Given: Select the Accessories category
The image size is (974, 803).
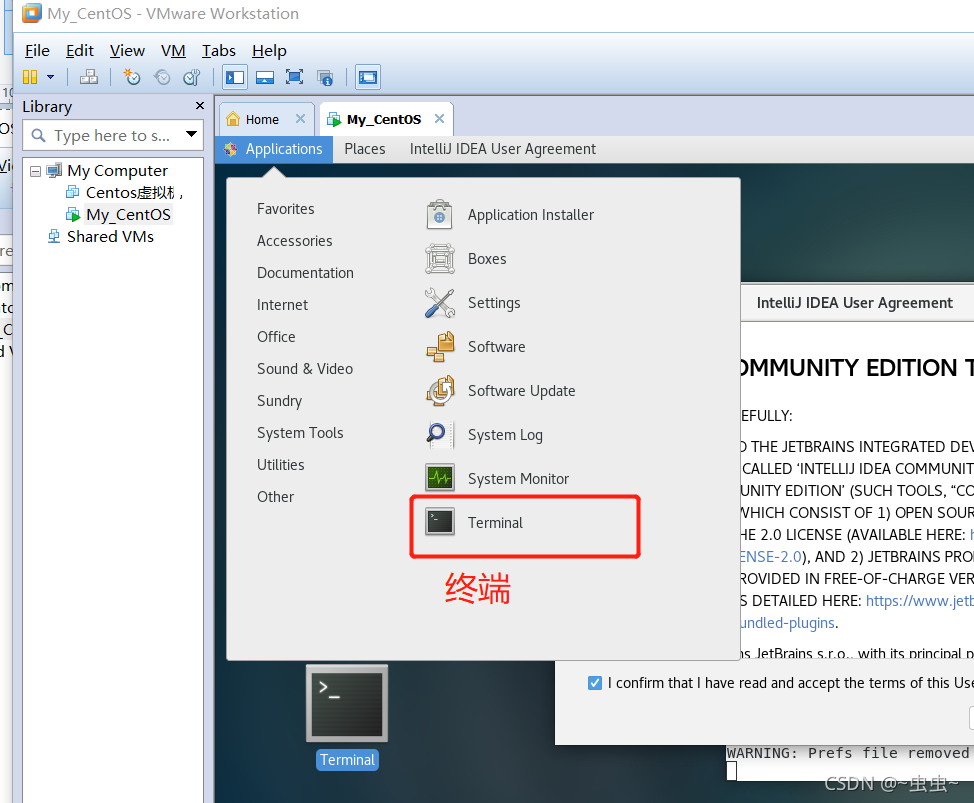Looking at the screenshot, I should pos(294,241).
